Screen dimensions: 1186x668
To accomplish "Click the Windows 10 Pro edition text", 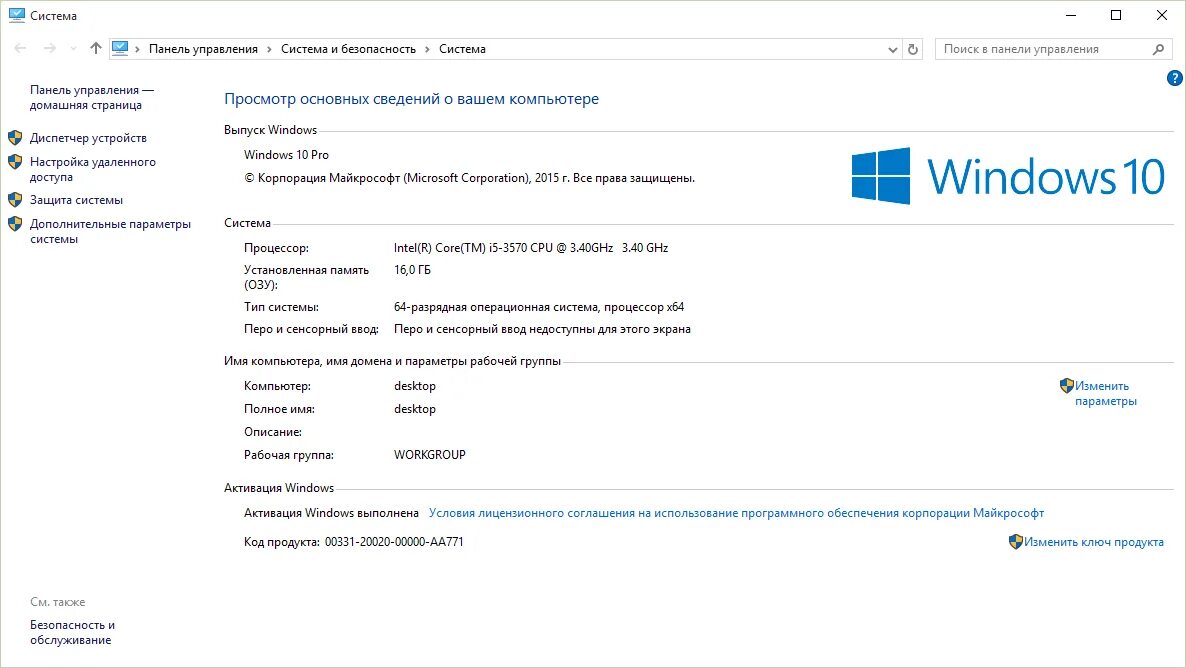I will [286, 154].
